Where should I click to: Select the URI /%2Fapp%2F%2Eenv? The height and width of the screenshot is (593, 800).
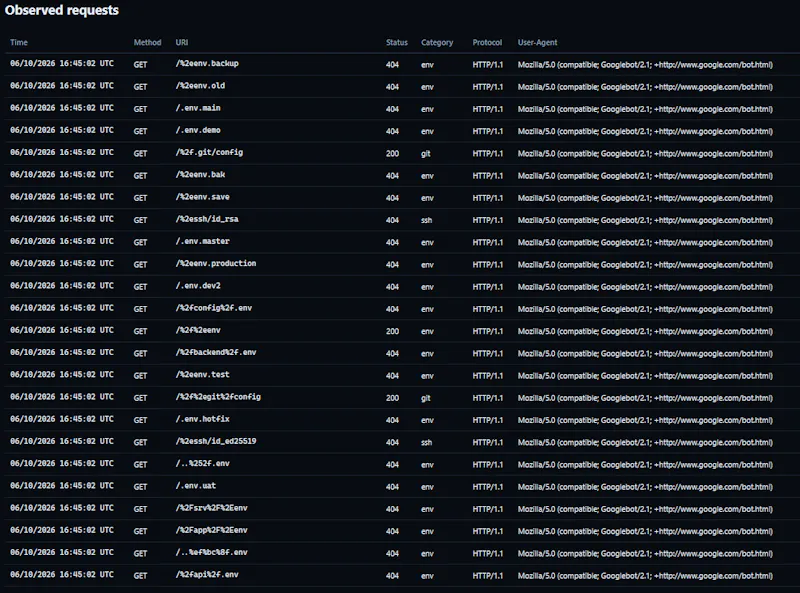(x=211, y=530)
